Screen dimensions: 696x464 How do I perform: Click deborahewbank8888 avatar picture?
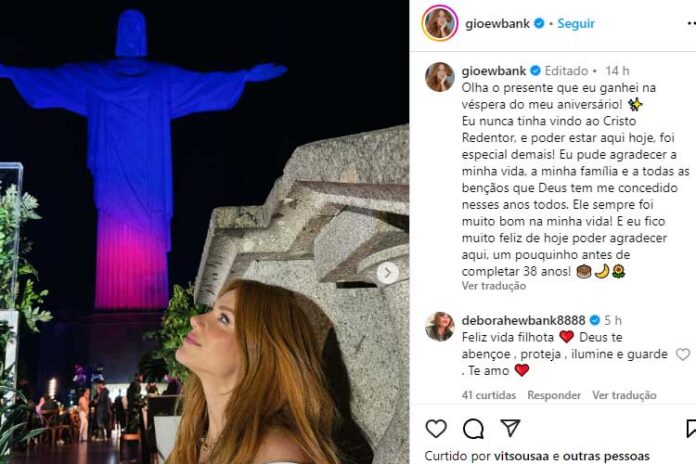pyautogui.click(x=440, y=325)
